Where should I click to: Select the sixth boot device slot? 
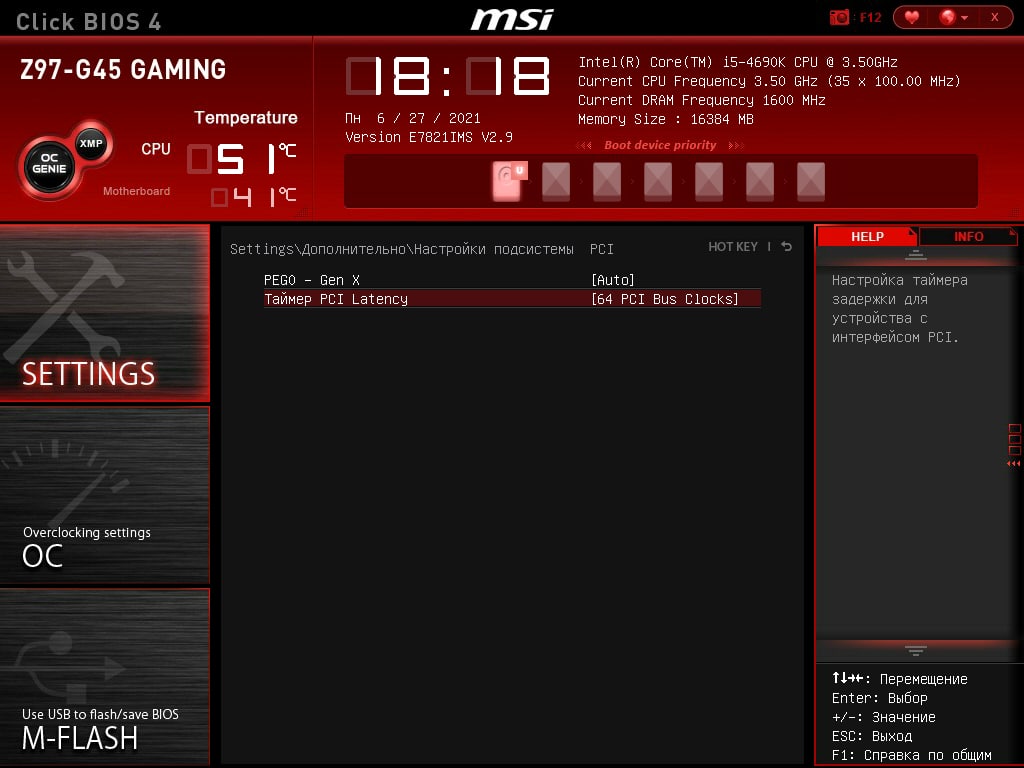click(760, 181)
